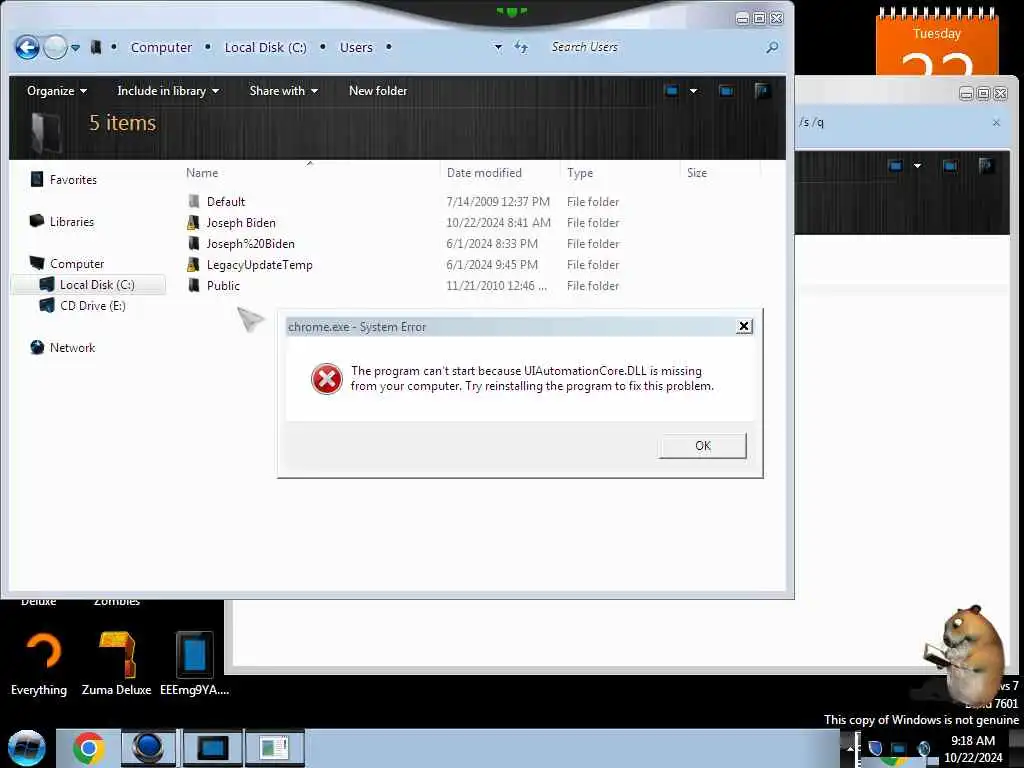Click the help icon in Explorer toolbar
Screen dimensions: 1024x768
click(x=762, y=91)
